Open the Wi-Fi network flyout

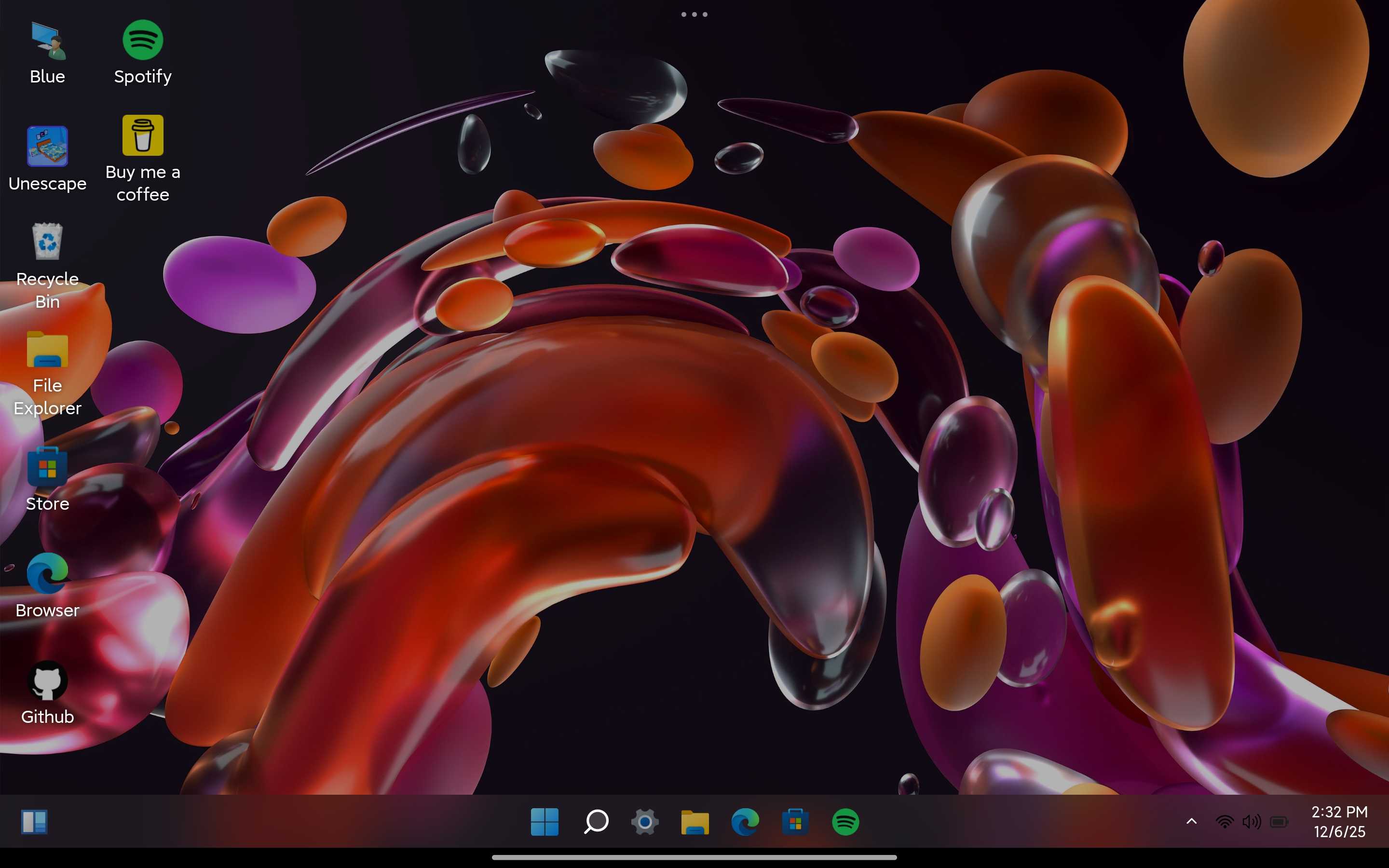click(x=1224, y=822)
